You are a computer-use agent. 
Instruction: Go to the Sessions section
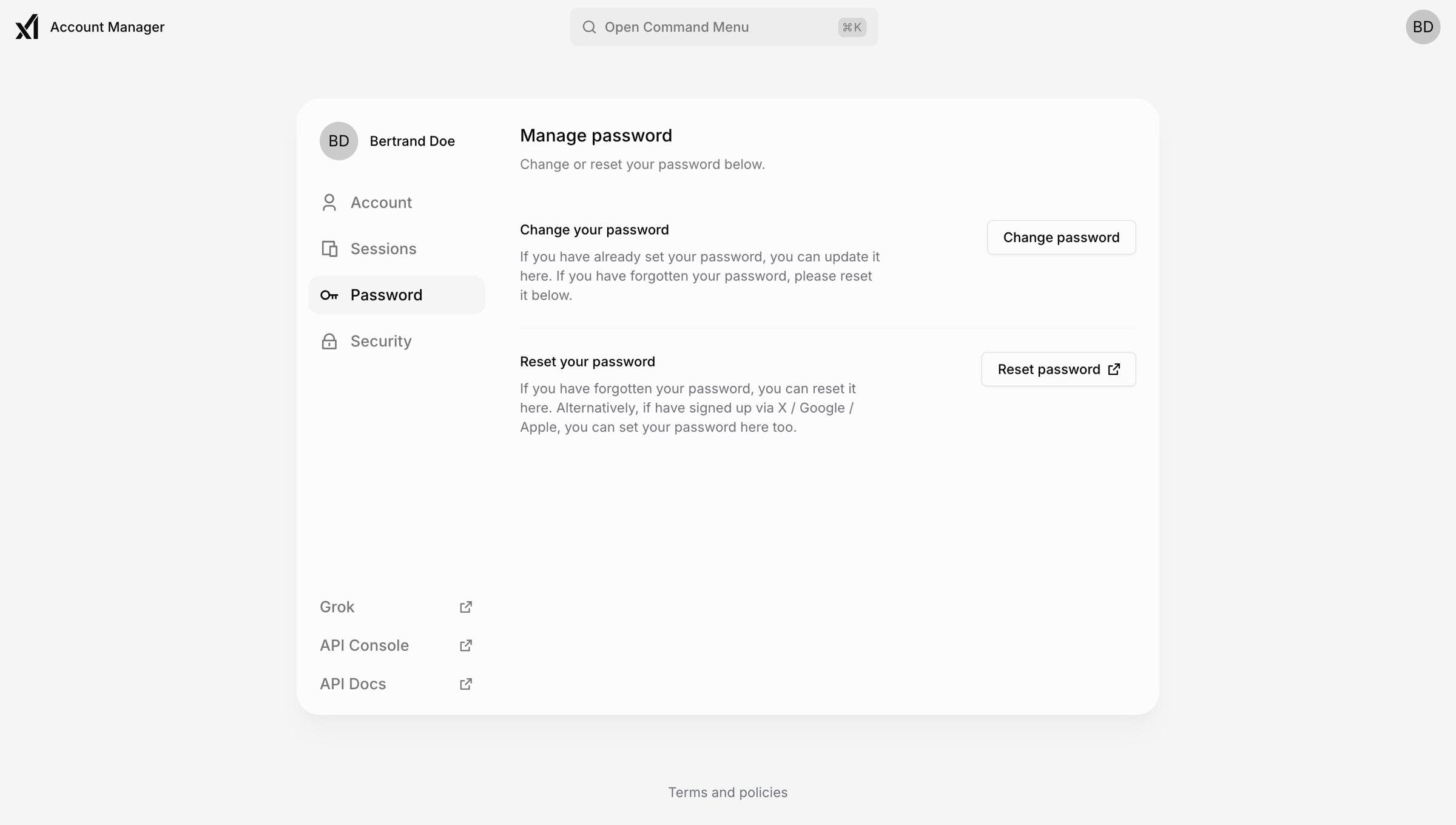pyautogui.click(x=397, y=249)
